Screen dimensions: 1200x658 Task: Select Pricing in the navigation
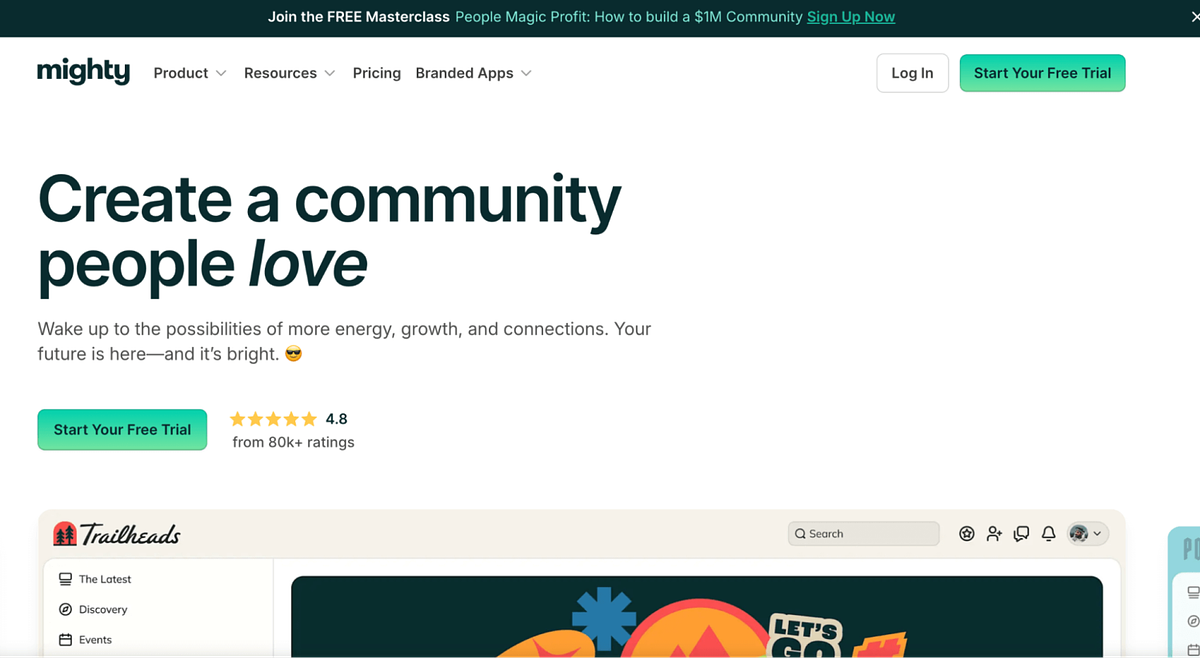(x=376, y=72)
